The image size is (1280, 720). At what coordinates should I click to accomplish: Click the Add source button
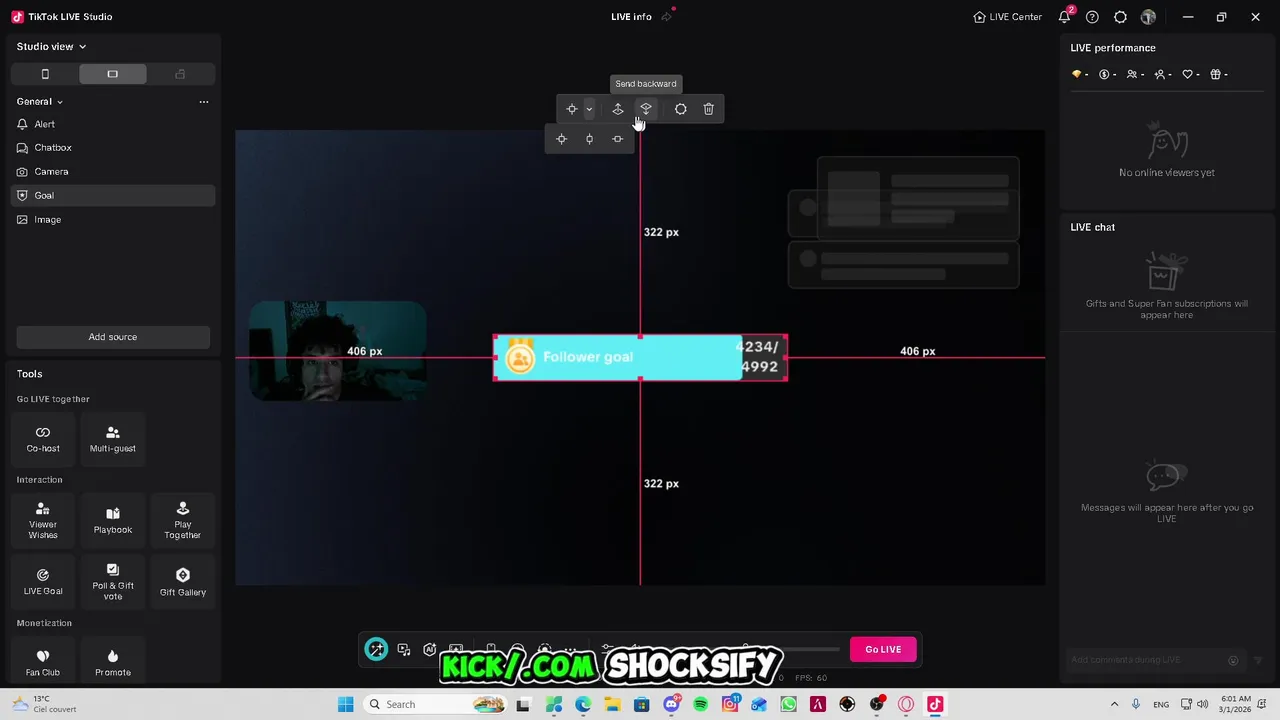(113, 337)
